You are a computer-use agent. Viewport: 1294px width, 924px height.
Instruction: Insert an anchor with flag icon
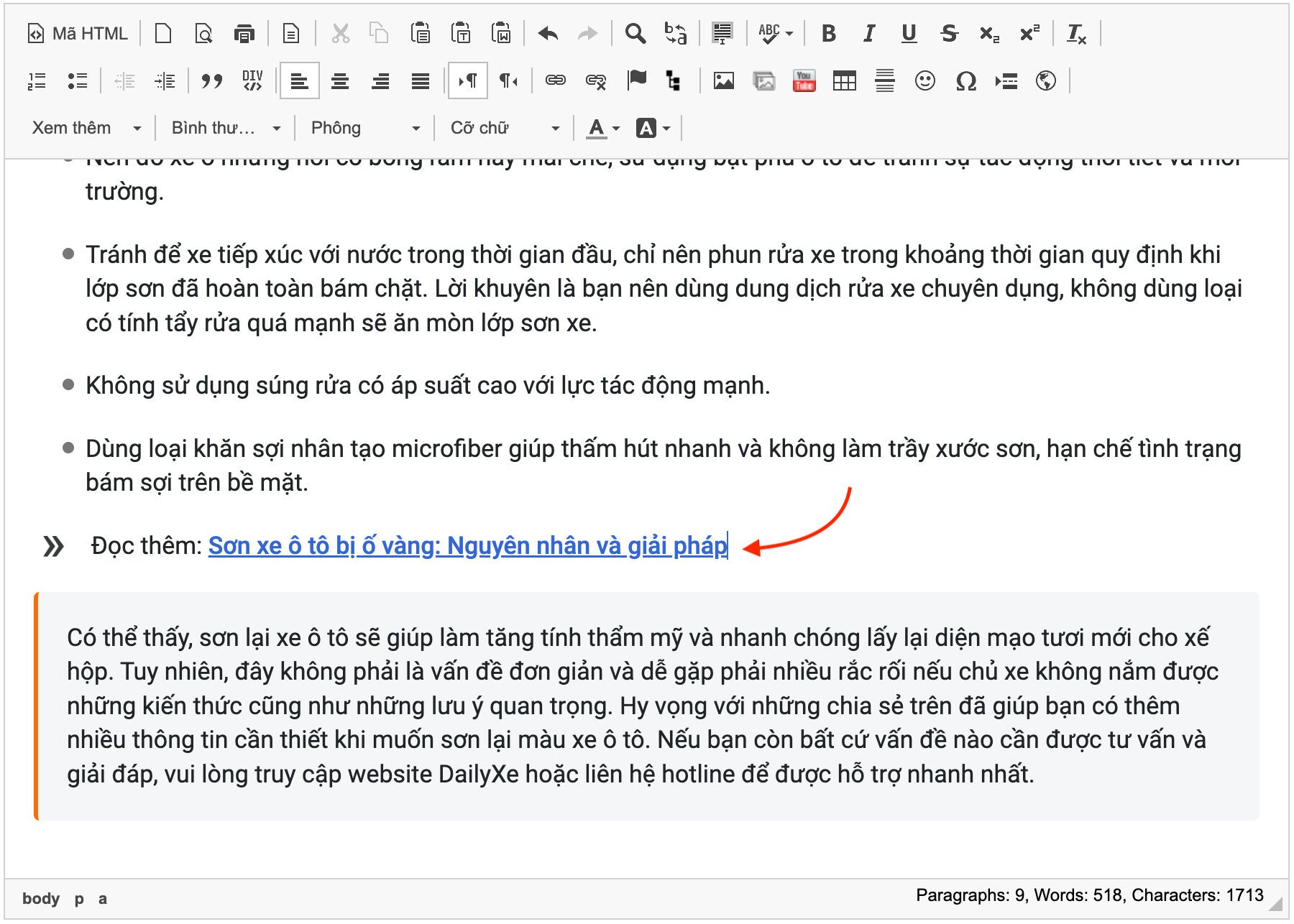coord(636,80)
